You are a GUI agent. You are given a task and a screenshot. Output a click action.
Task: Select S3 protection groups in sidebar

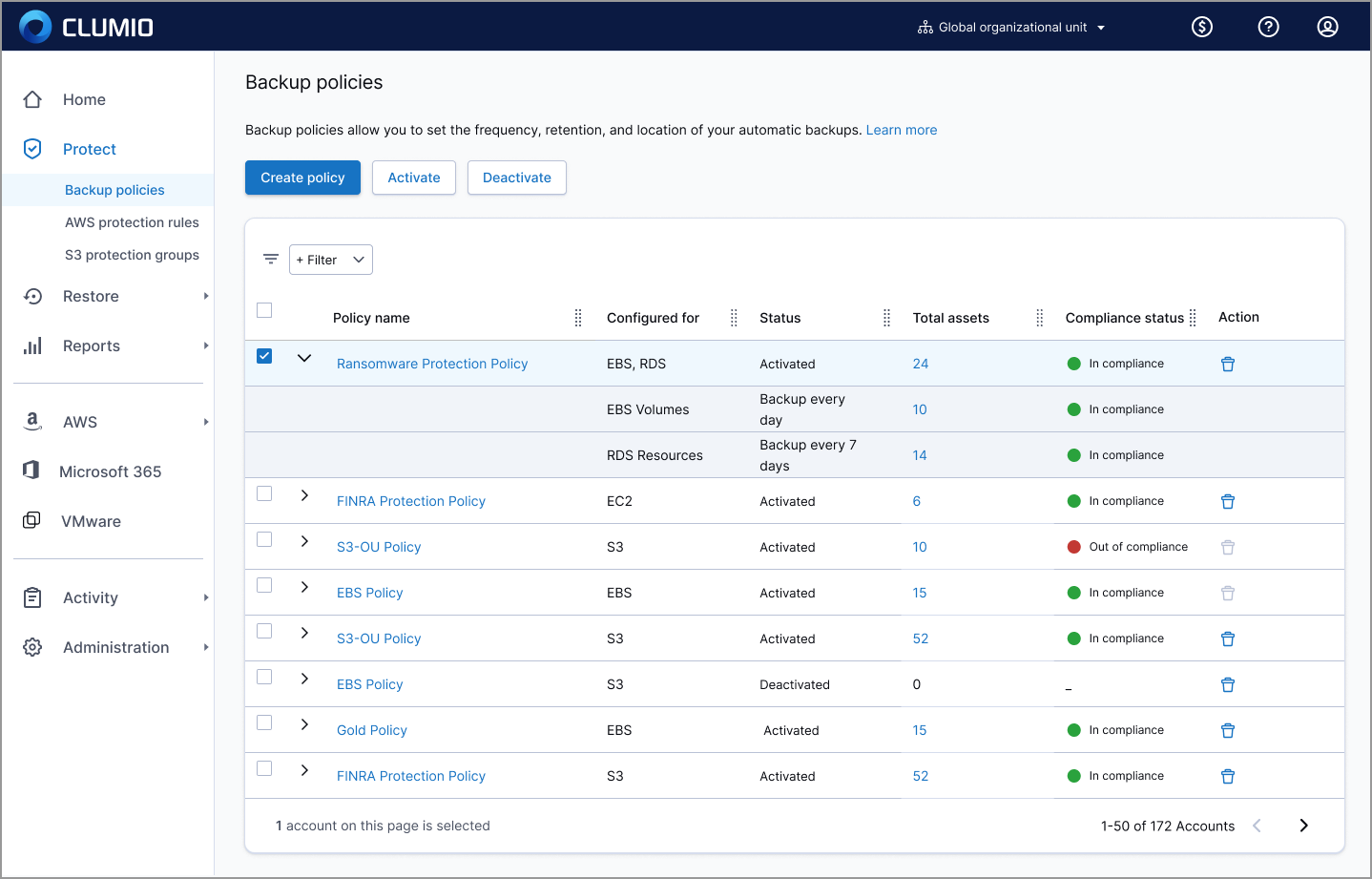click(132, 255)
